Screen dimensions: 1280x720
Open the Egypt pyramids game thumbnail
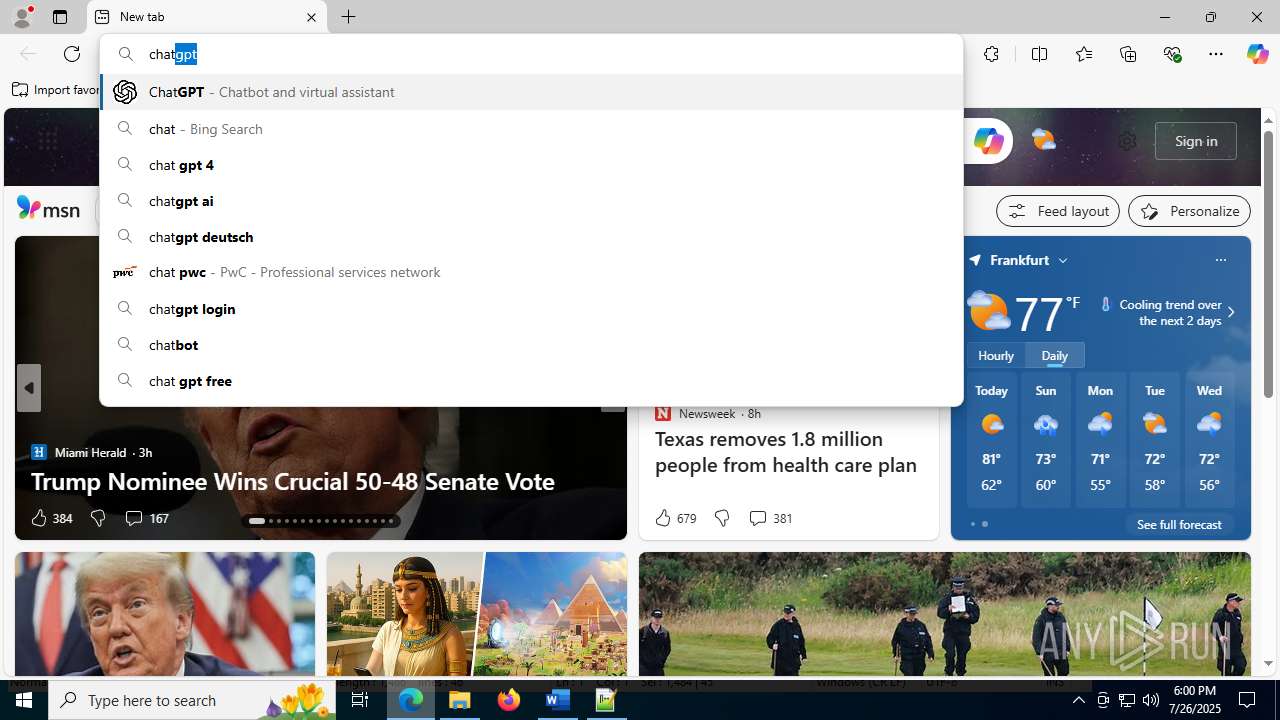pos(477,615)
